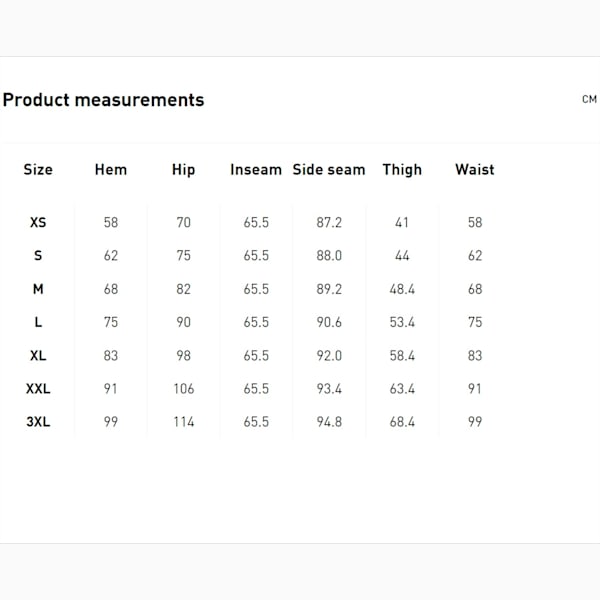Image resolution: width=600 pixels, height=600 pixels.
Task: Click the 106 hip value for XXL
Action: tap(184, 389)
